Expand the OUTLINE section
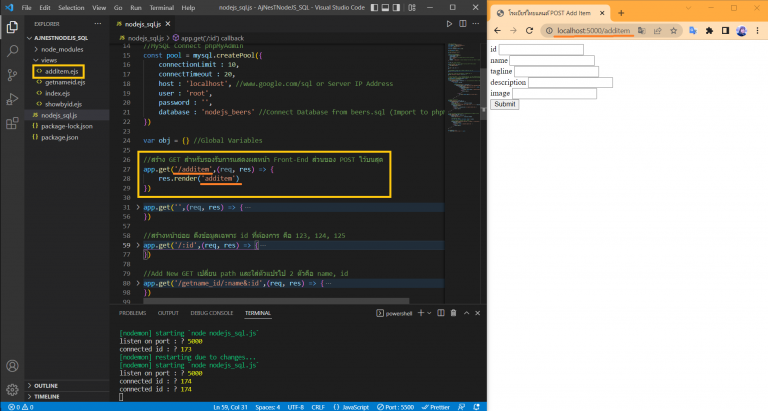 (x=46, y=385)
